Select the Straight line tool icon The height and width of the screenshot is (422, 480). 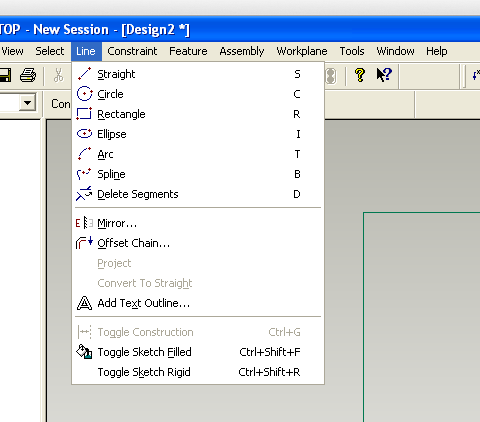84,74
